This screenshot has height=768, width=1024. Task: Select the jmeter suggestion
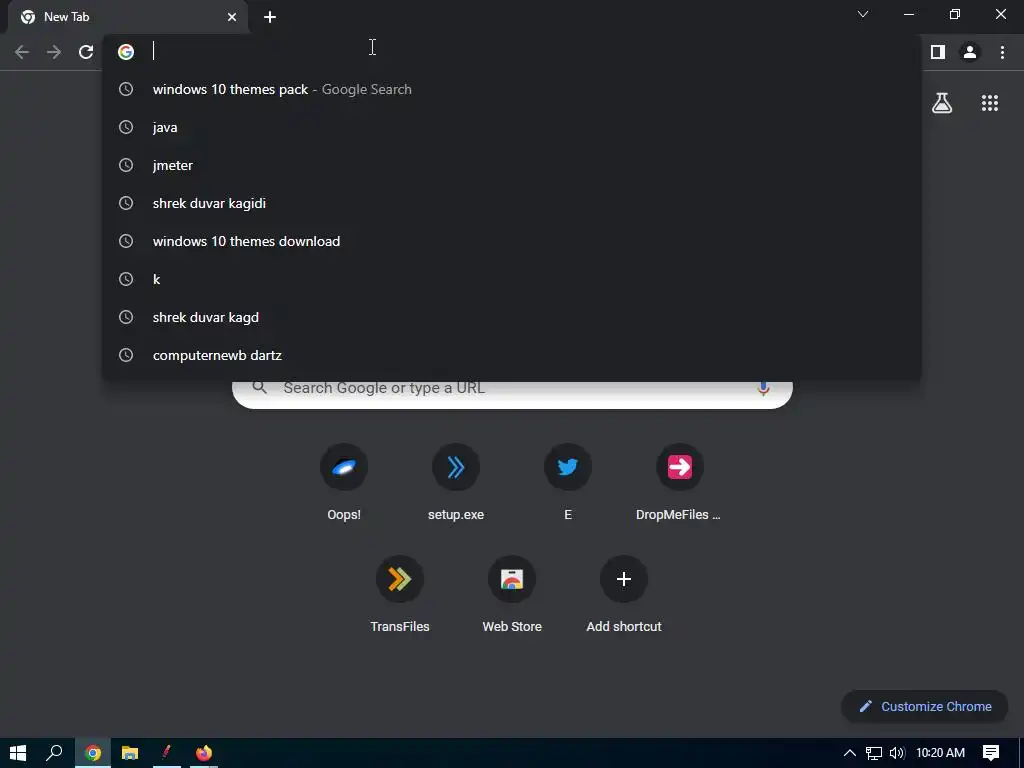[512, 165]
